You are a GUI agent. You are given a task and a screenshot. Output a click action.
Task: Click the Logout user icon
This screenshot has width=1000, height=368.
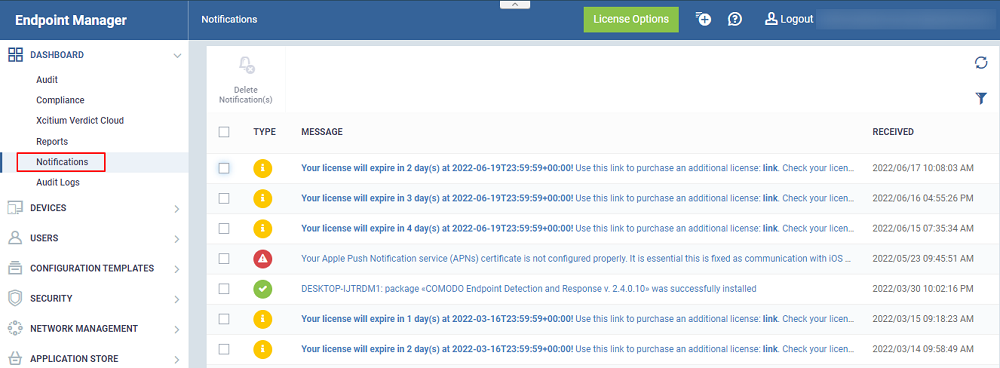[771, 18]
